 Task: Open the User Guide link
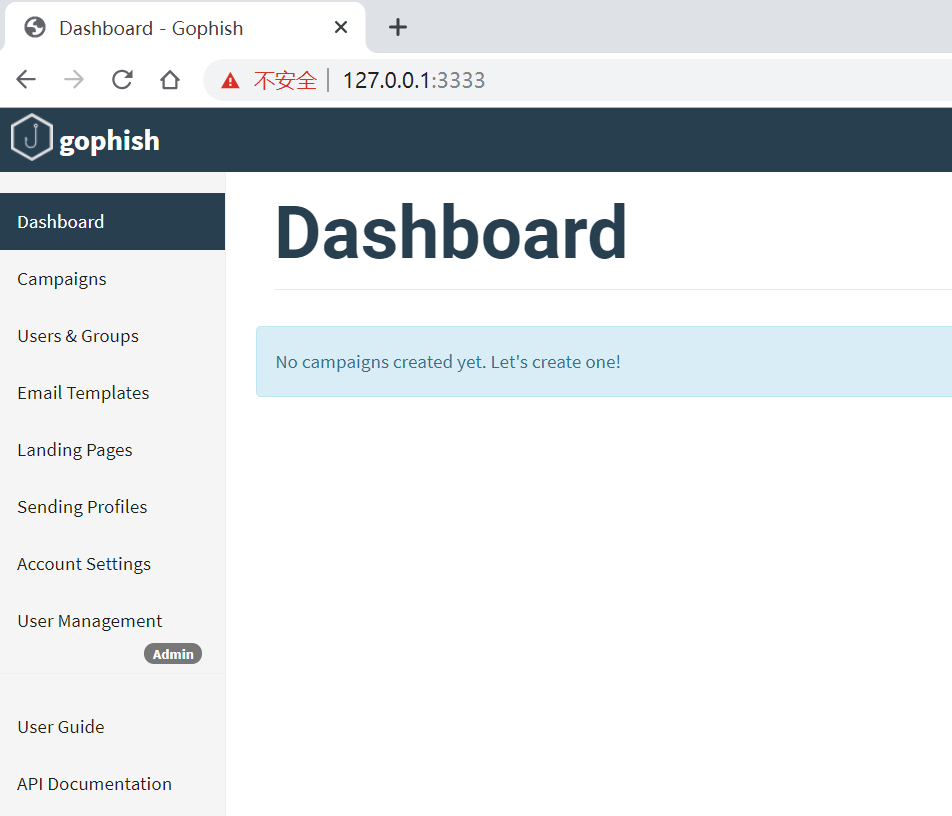click(112, 727)
